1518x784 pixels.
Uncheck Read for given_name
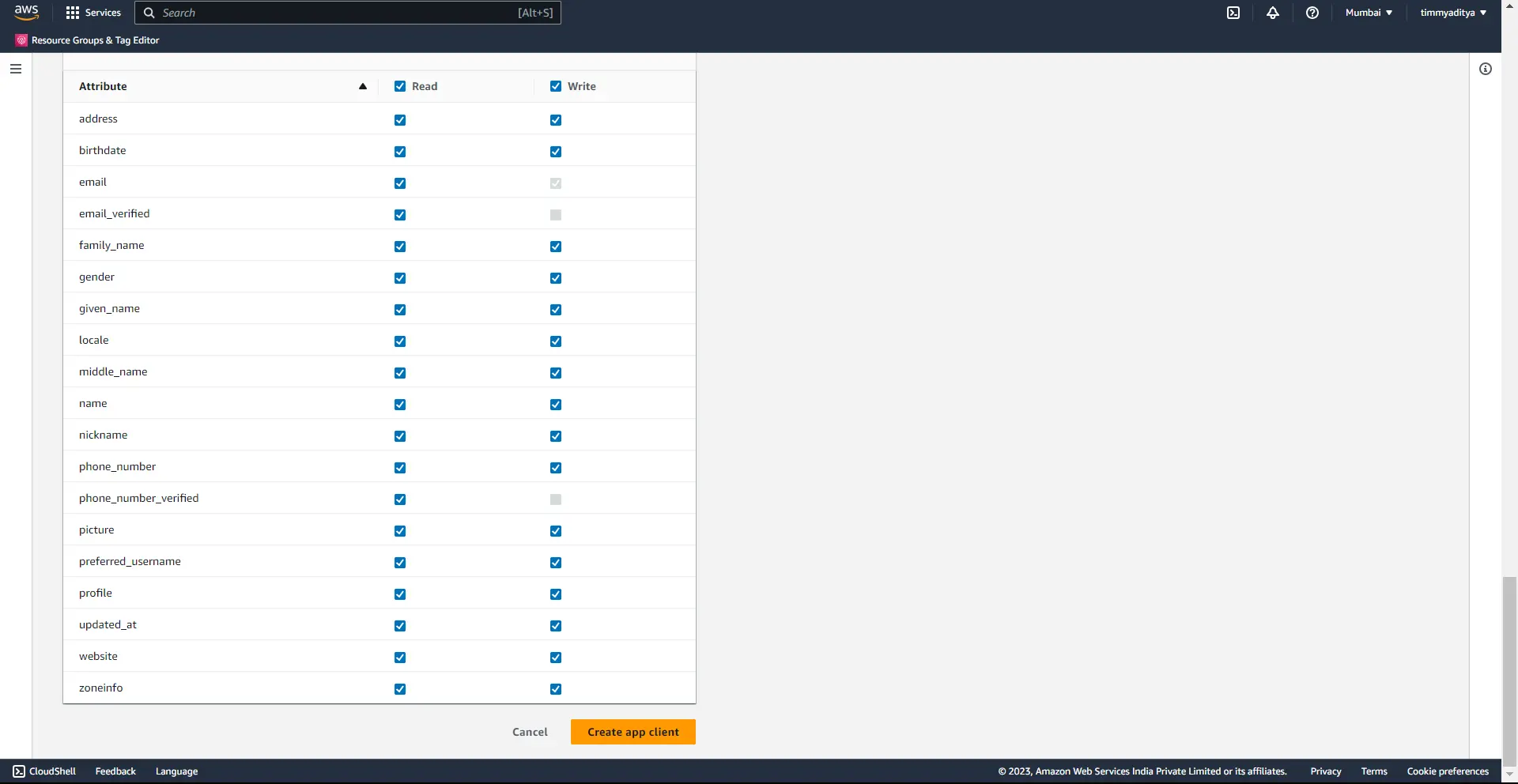click(x=400, y=310)
